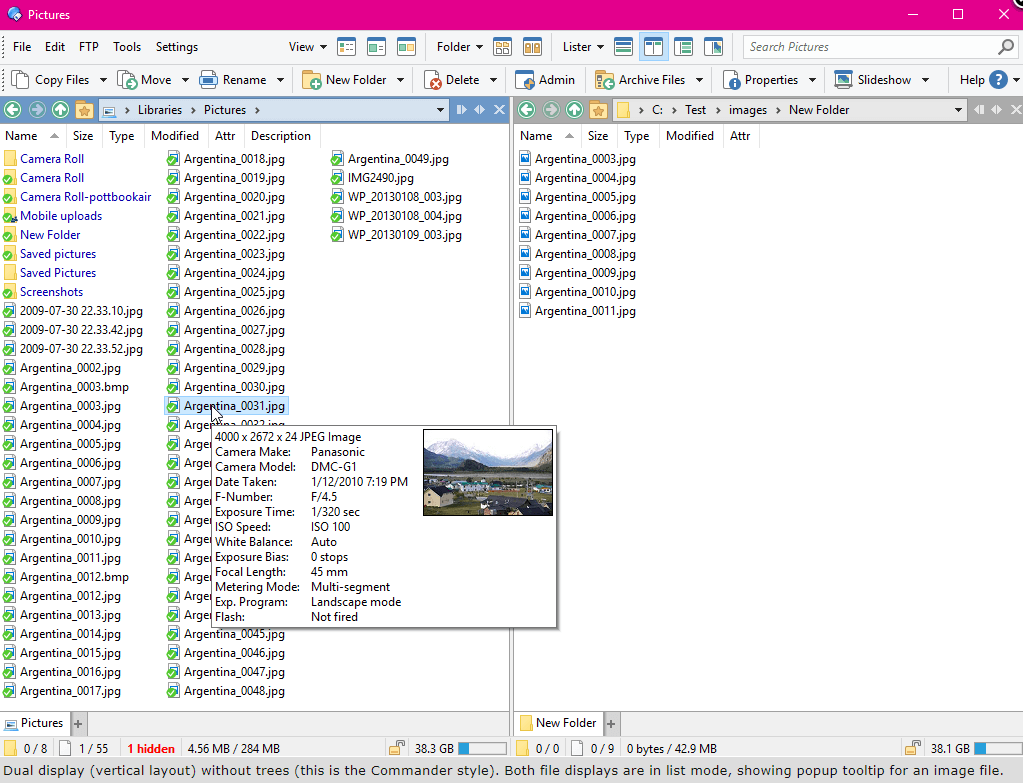Go back in the left Pictures pane
This screenshot has height=784, width=1023.
(x=12, y=110)
